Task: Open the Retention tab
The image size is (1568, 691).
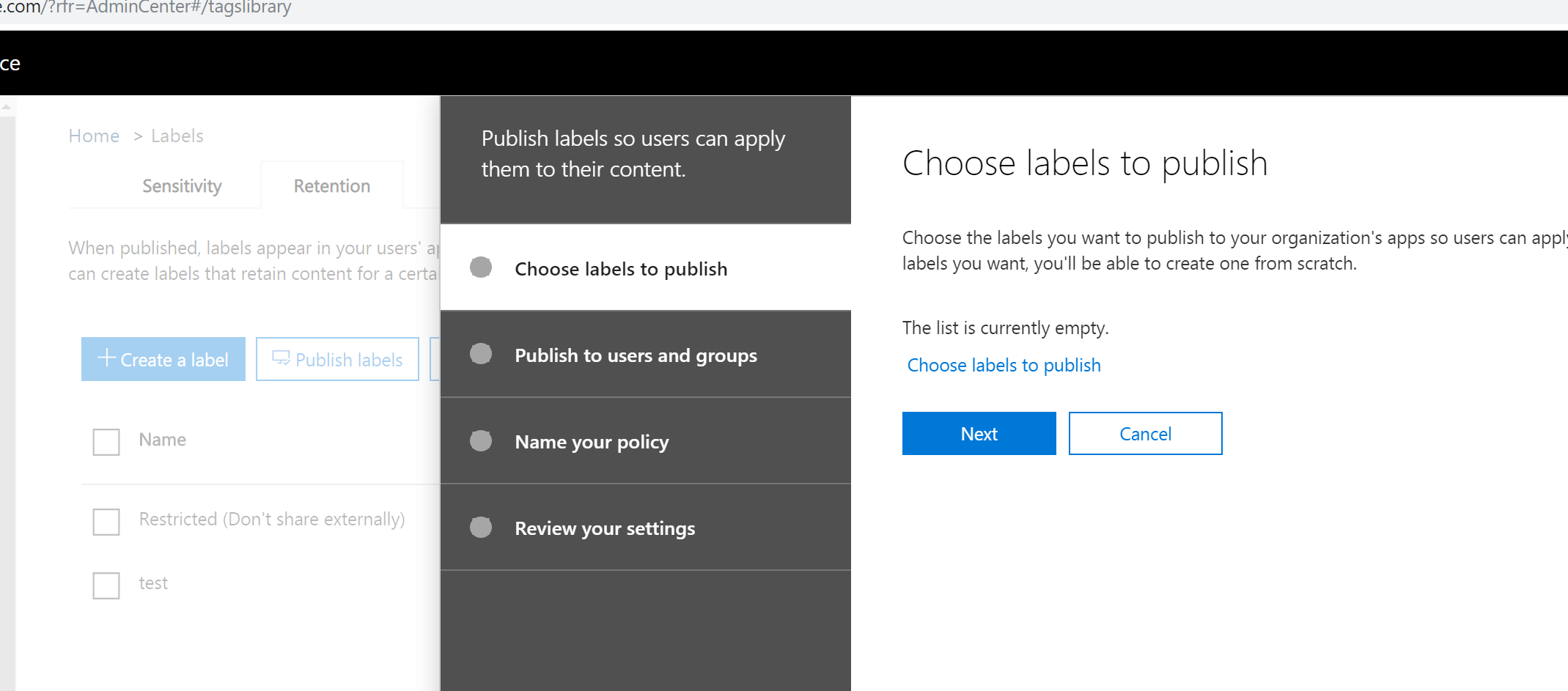Action: pyautogui.click(x=331, y=186)
